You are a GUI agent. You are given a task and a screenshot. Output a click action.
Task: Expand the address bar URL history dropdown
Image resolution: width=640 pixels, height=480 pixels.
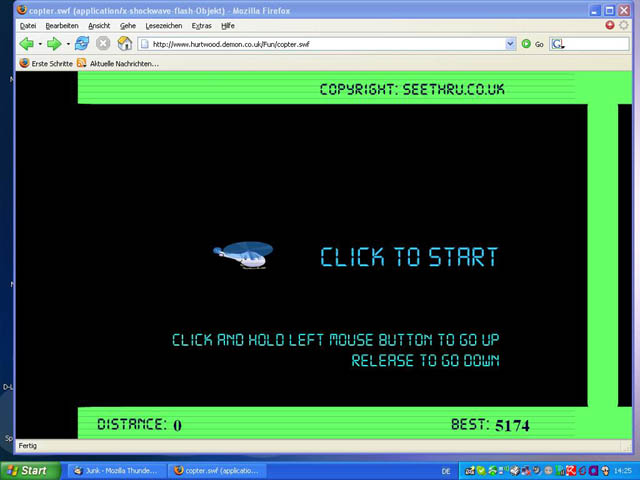coord(510,44)
